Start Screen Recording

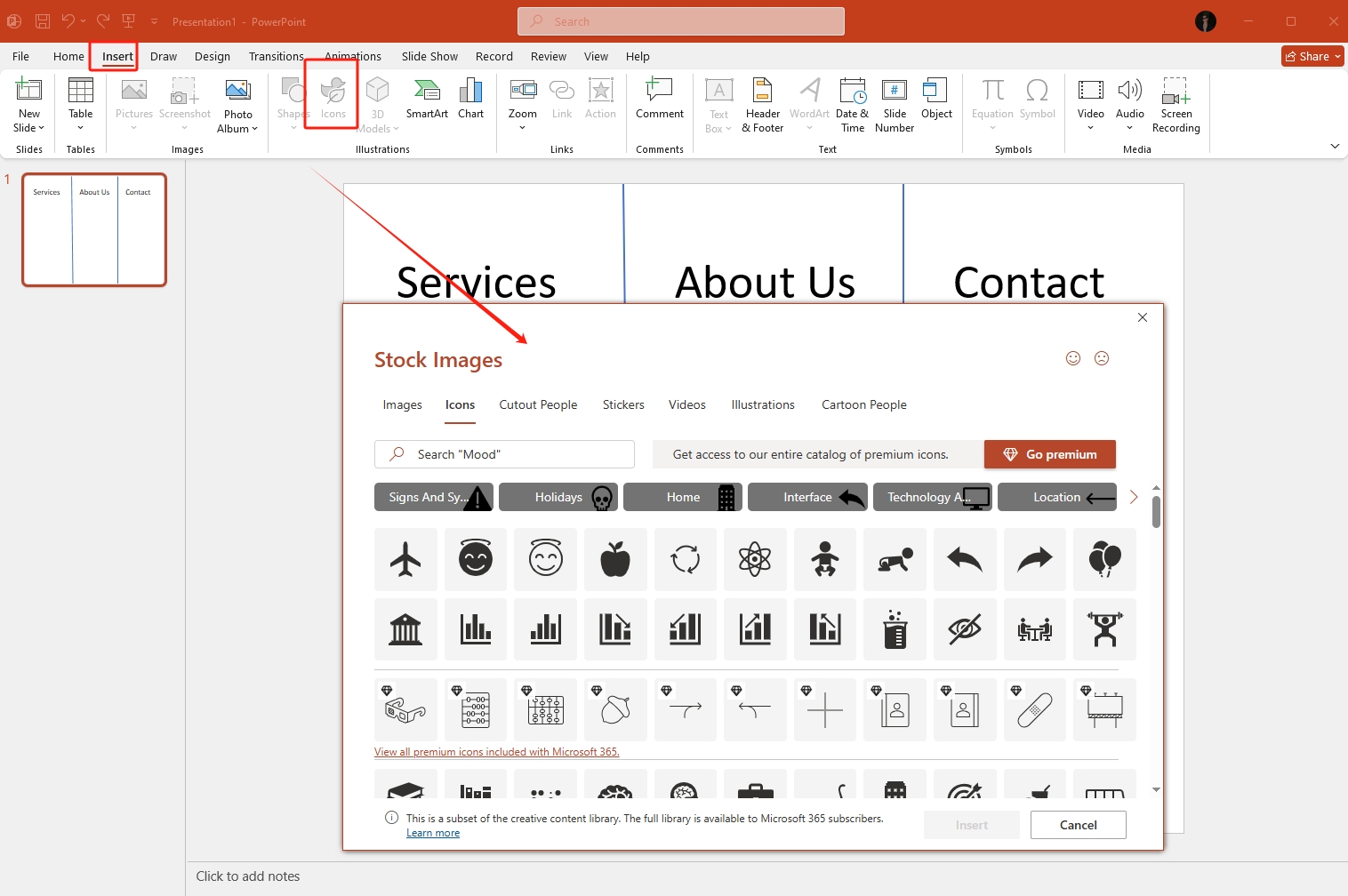pyautogui.click(x=1175, y=105)
